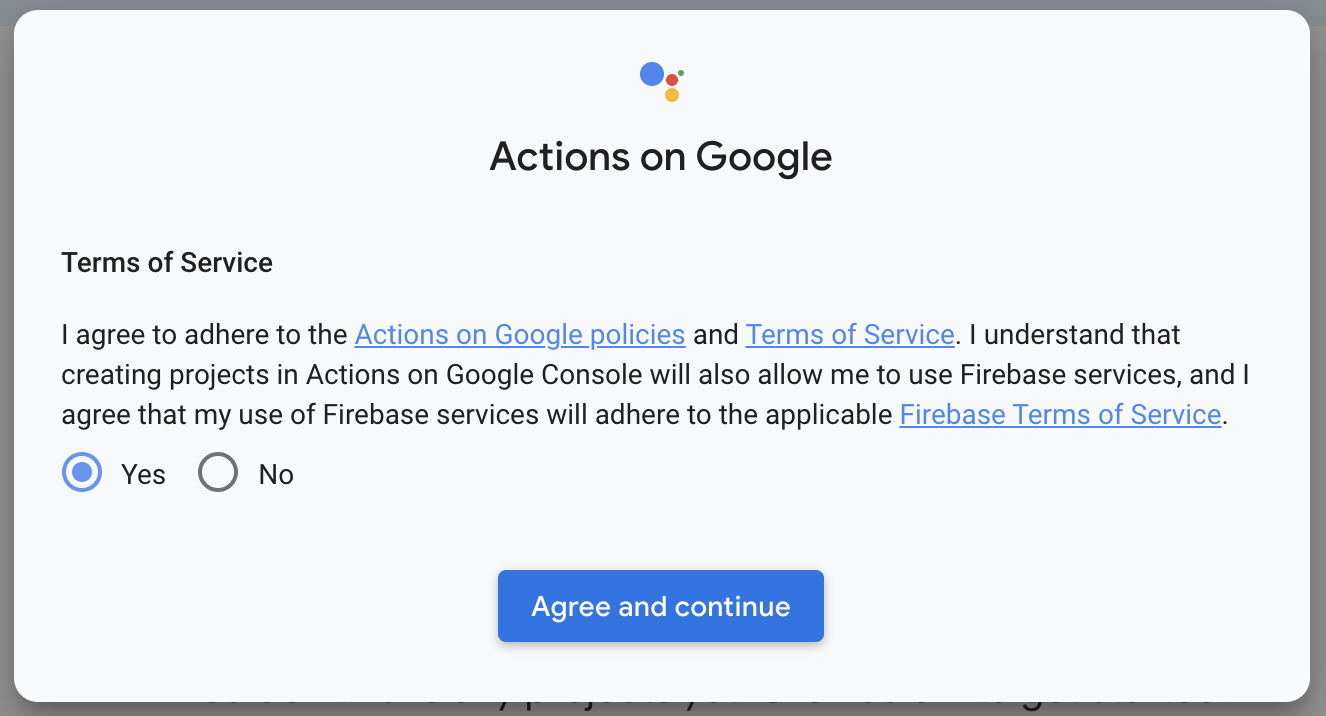Click the Google Assistant logo
1326x716 pixels.
(661, 81)
